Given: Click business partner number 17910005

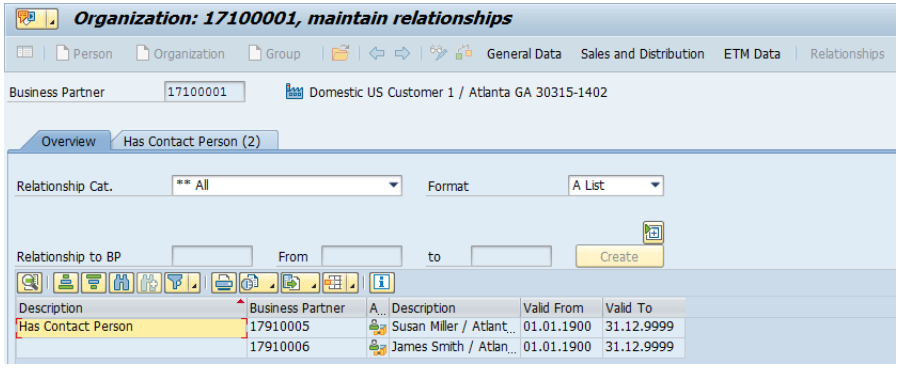Looking at the screenshot, I should tap(279, 327).
